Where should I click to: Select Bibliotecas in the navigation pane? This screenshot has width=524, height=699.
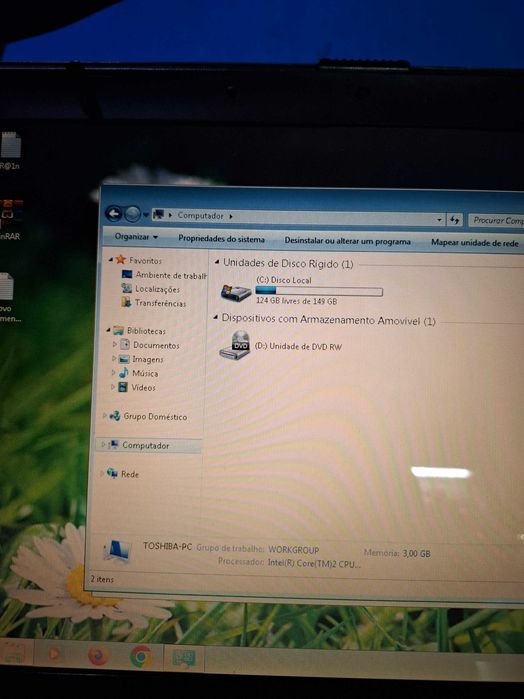[x=146, y=331]
